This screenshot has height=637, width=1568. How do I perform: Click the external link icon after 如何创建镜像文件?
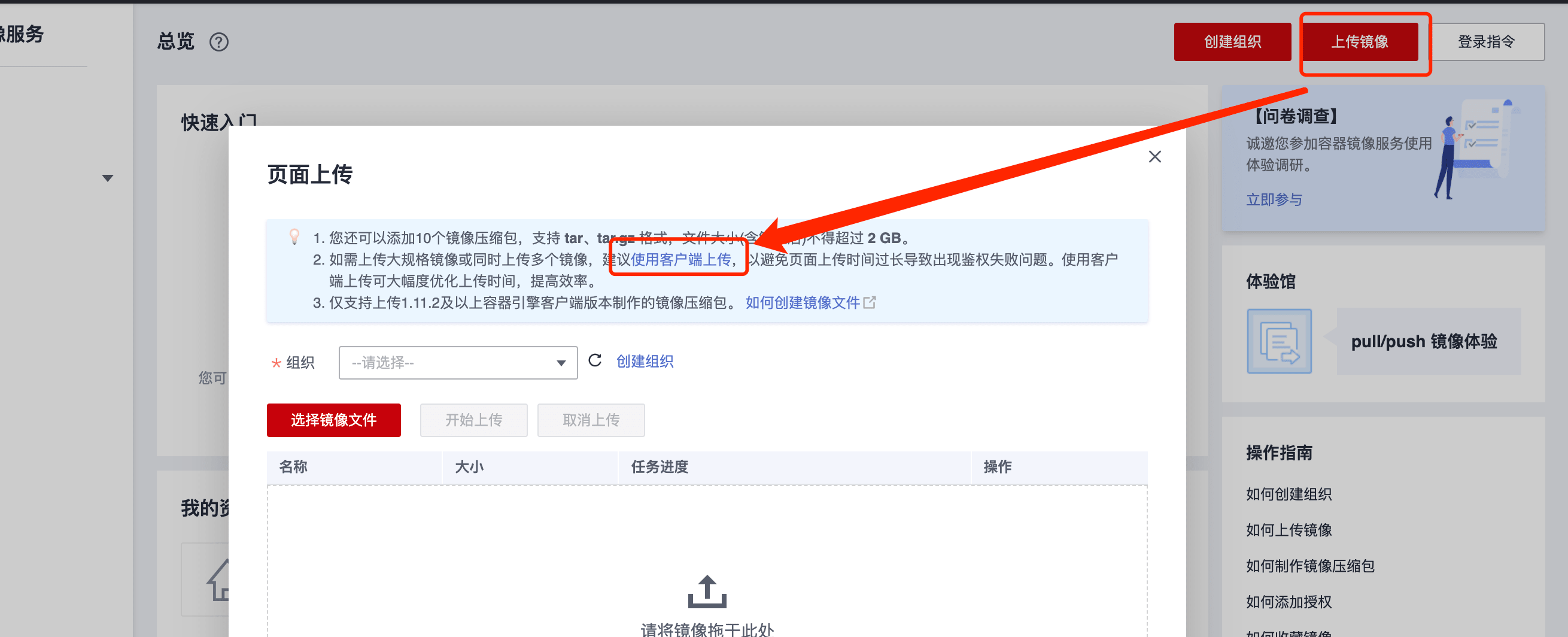870,303
